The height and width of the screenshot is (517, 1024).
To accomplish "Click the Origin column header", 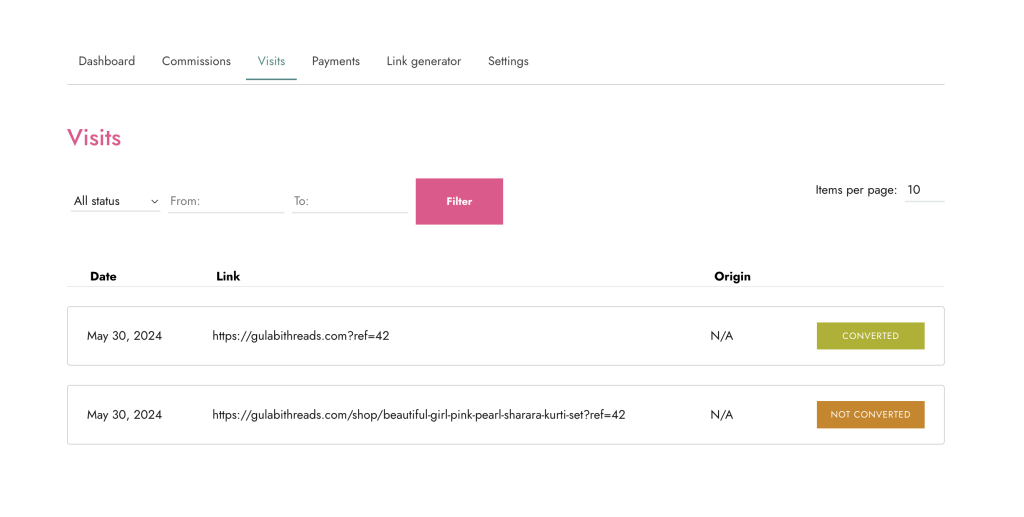I will tap(732, 276).
